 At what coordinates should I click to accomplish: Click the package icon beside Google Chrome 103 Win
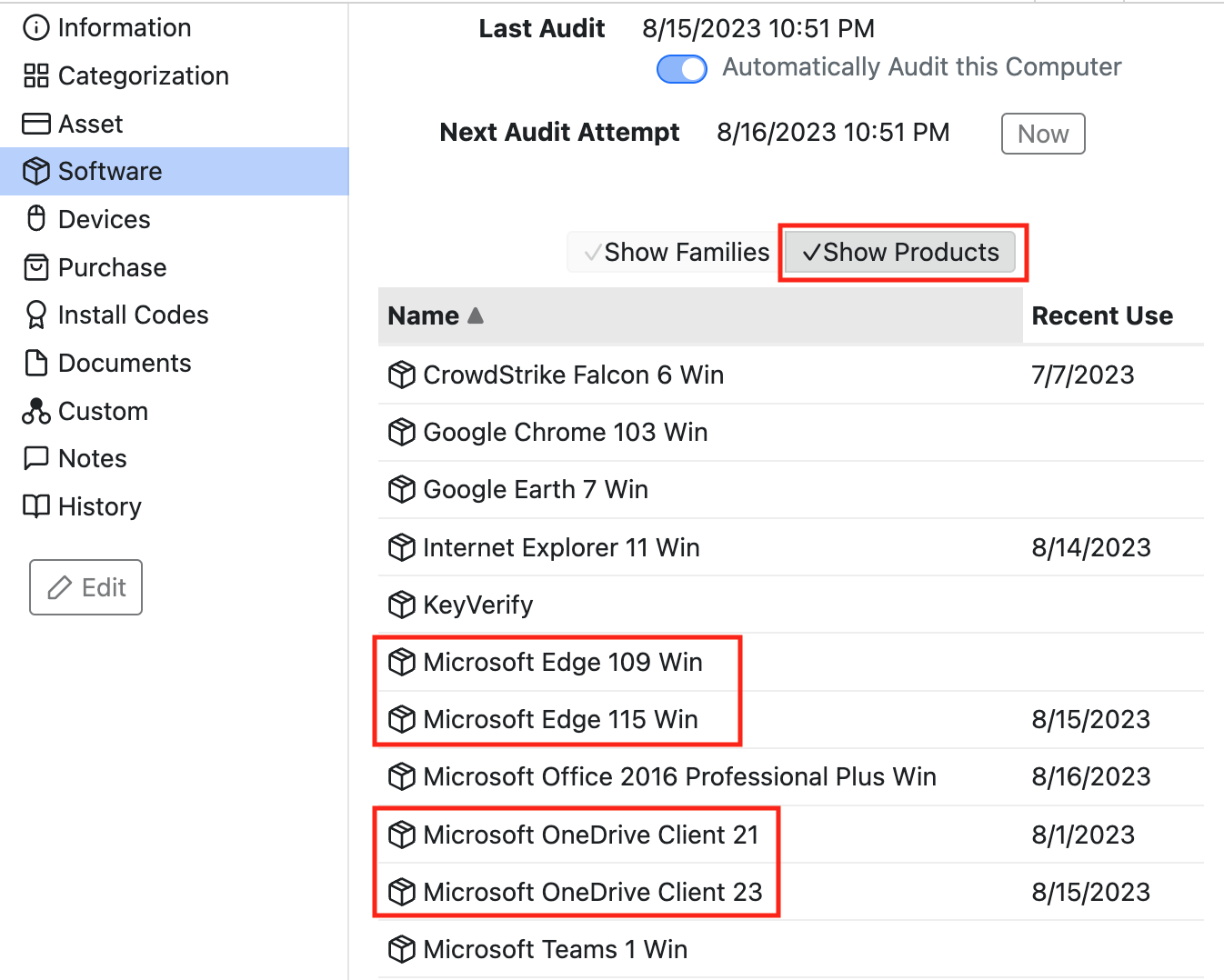(x=401, y=432)
